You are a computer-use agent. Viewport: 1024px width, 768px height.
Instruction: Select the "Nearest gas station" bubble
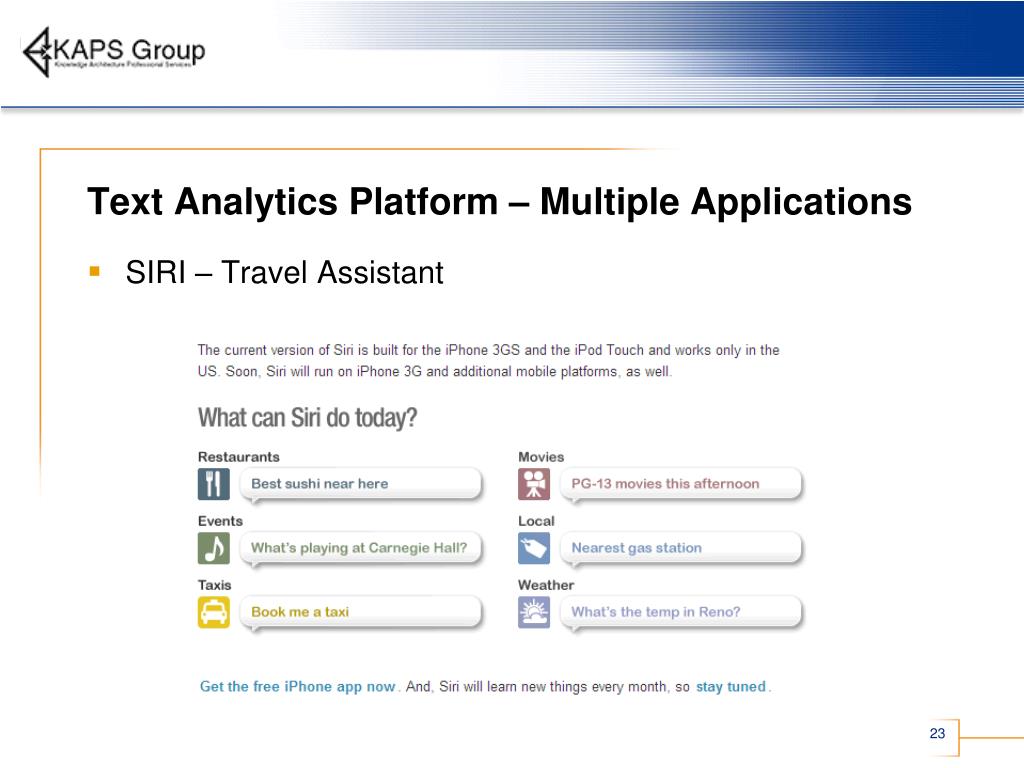pyautogui.click(x=680, y=548)
